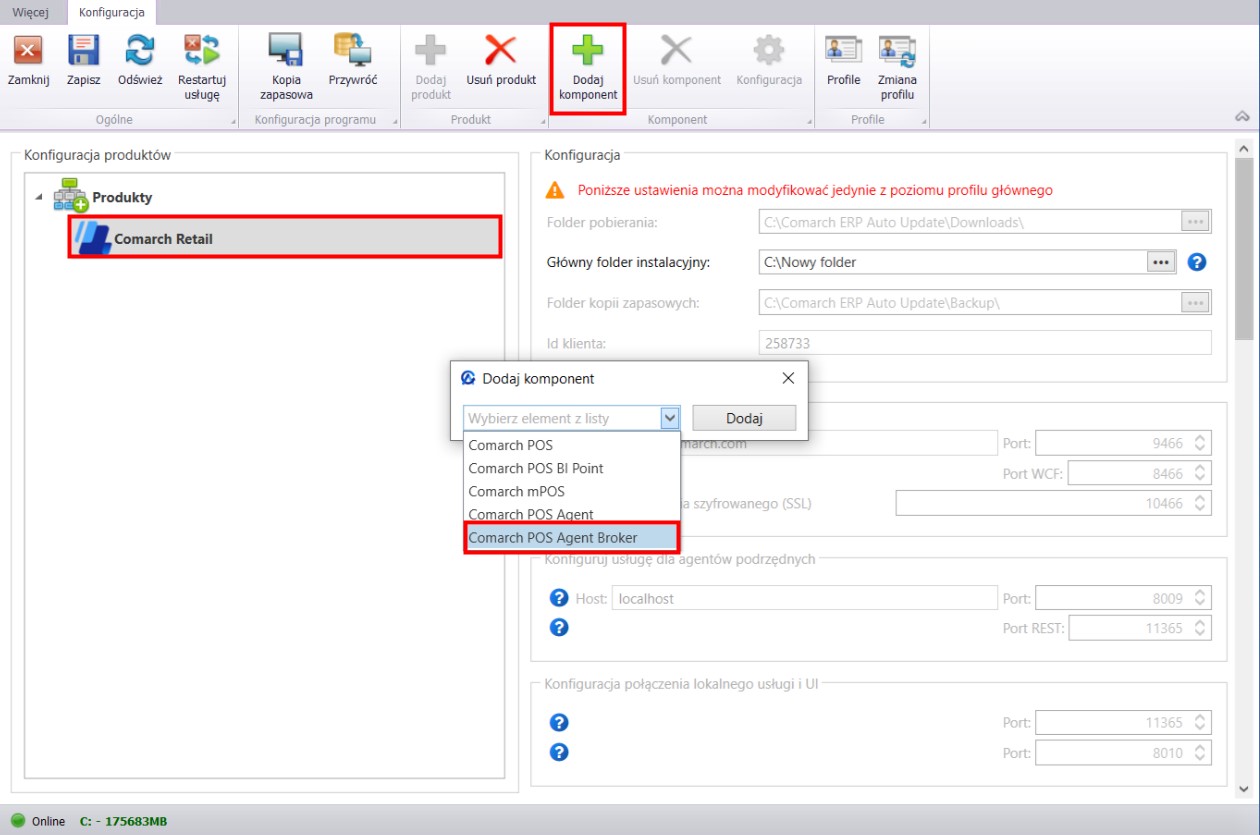Viewport: 1260px width, 835px height.
Task: Click help icon beside local Port 11365
Action: [560, 722]
